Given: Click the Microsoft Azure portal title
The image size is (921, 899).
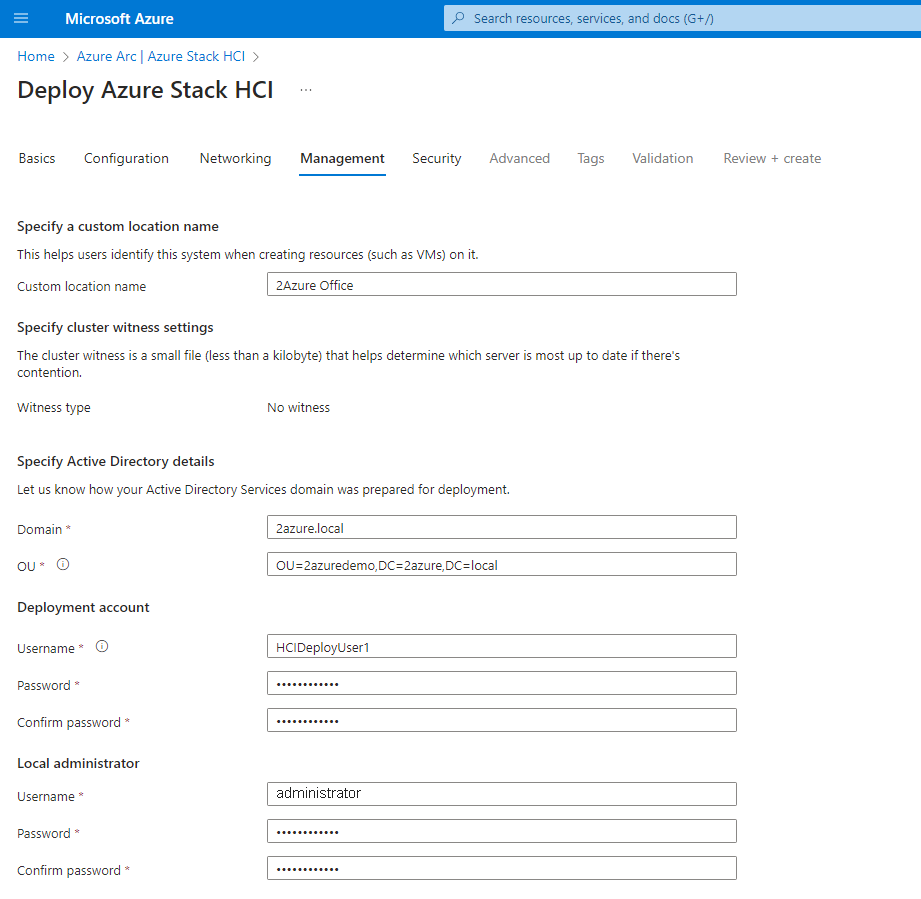Looking at the screenshot, I should click(x=119, y=19).
